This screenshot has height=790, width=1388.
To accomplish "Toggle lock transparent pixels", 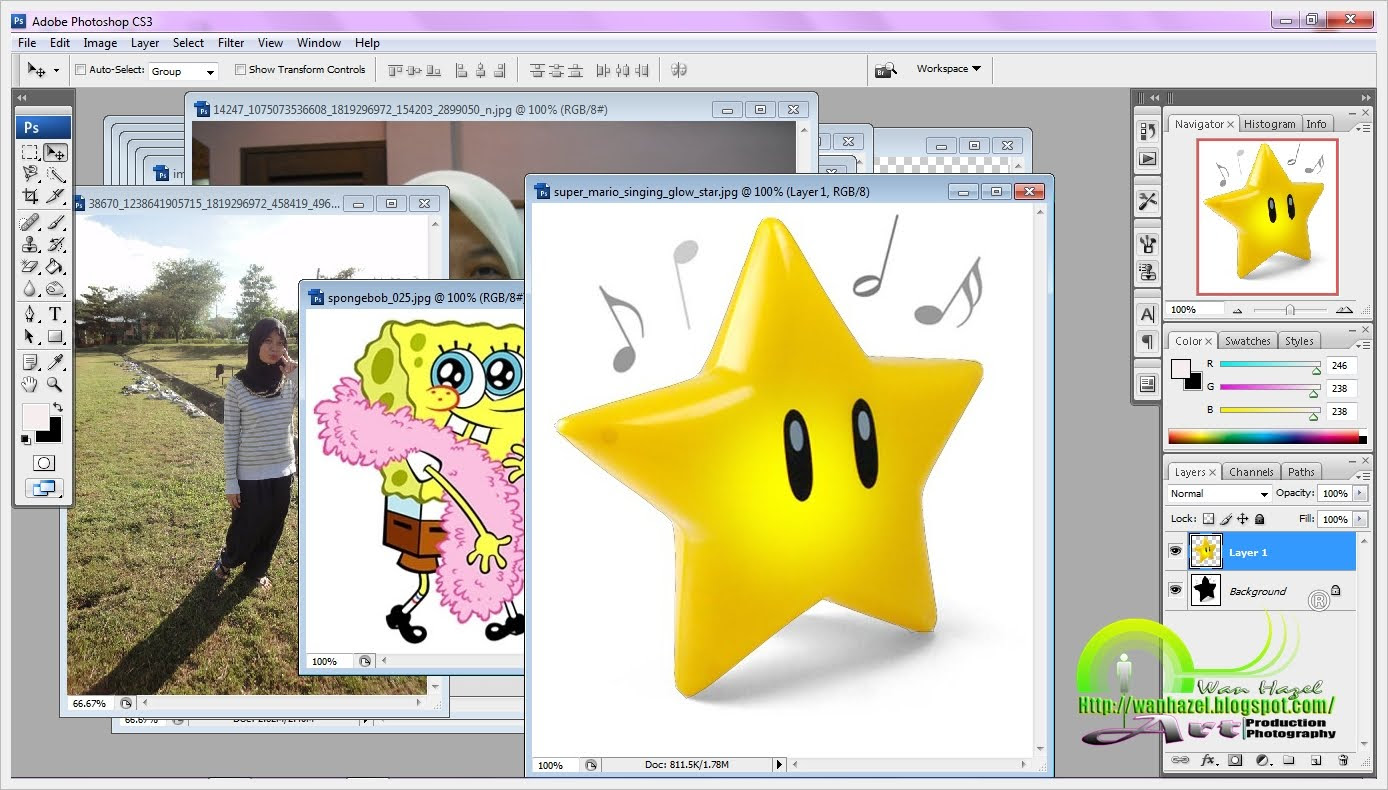I will [1208, 519].
